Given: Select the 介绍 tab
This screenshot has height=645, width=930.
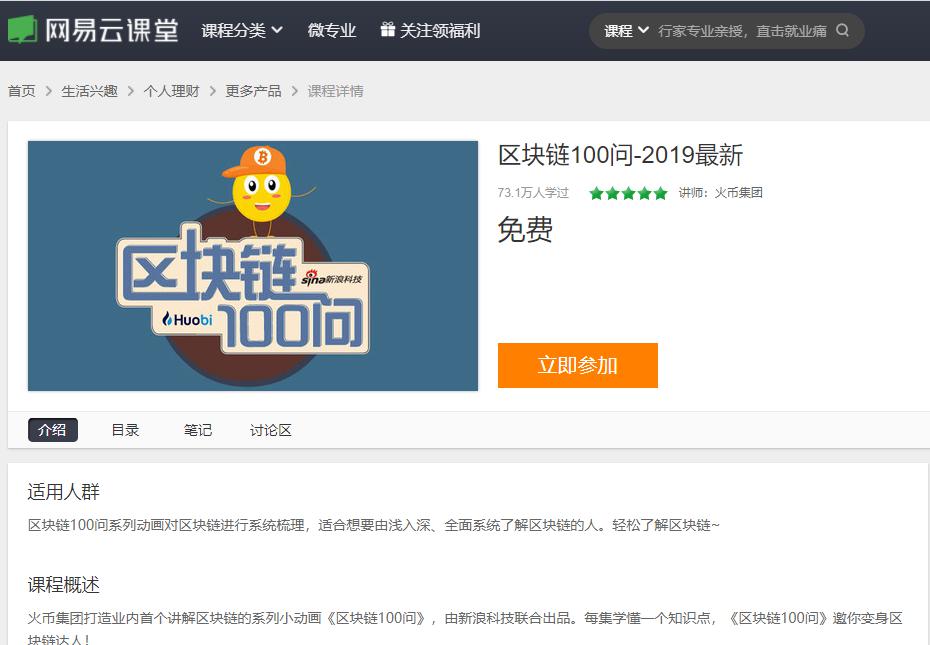Looking at the screenshot, I should pyautogui.click(x=53, y=430).
